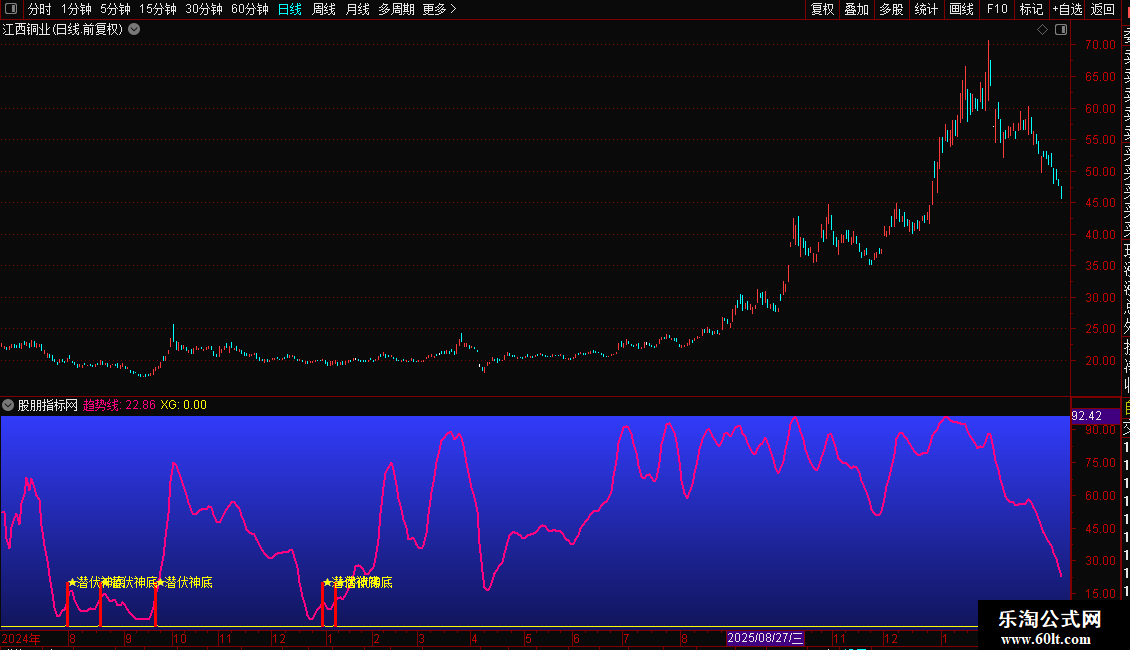The image size is (1130, 650).
Task: Click 叠加 overlay button
Action: pyautogui.click(x=857, y=9)
